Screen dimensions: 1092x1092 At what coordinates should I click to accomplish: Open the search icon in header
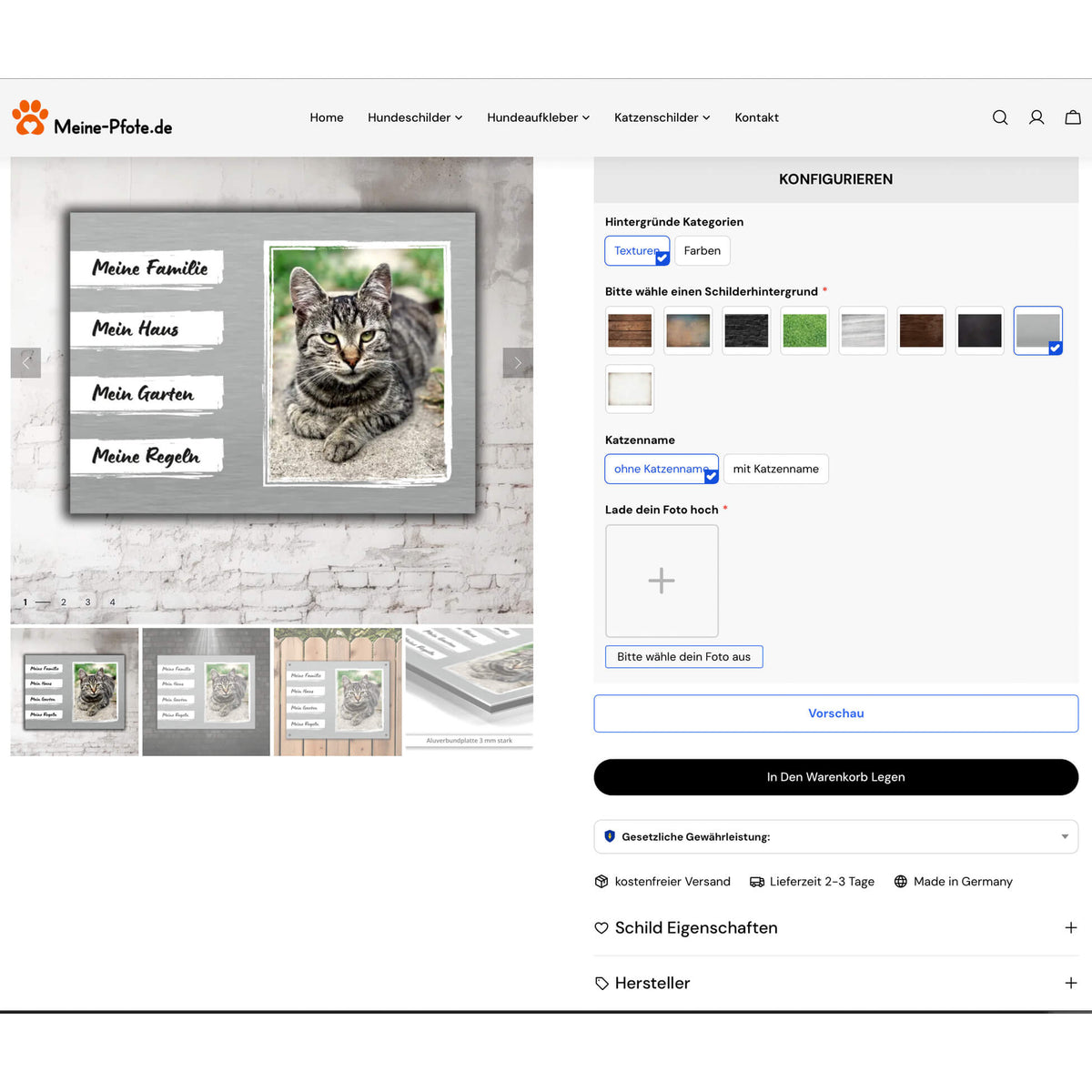click(x=1000, y=117)
